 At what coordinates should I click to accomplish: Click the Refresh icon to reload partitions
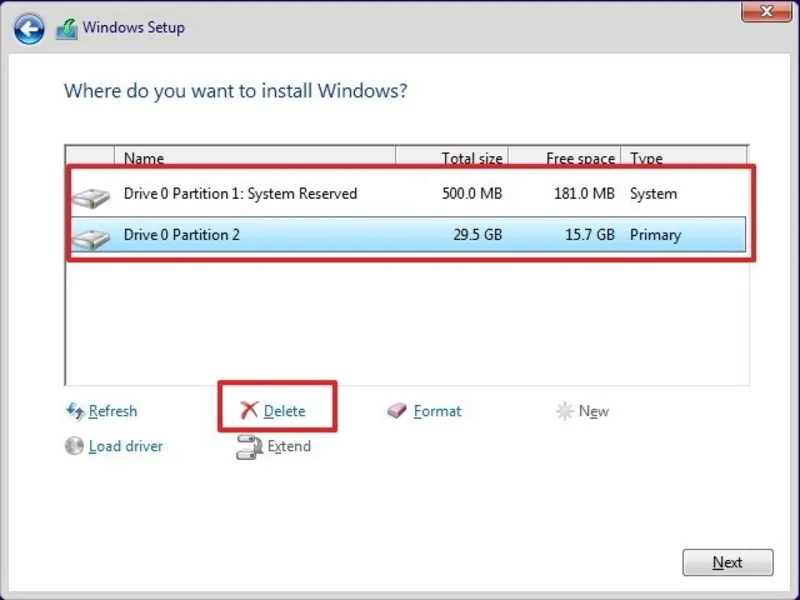pyautogui.click(x=75, y=411)
